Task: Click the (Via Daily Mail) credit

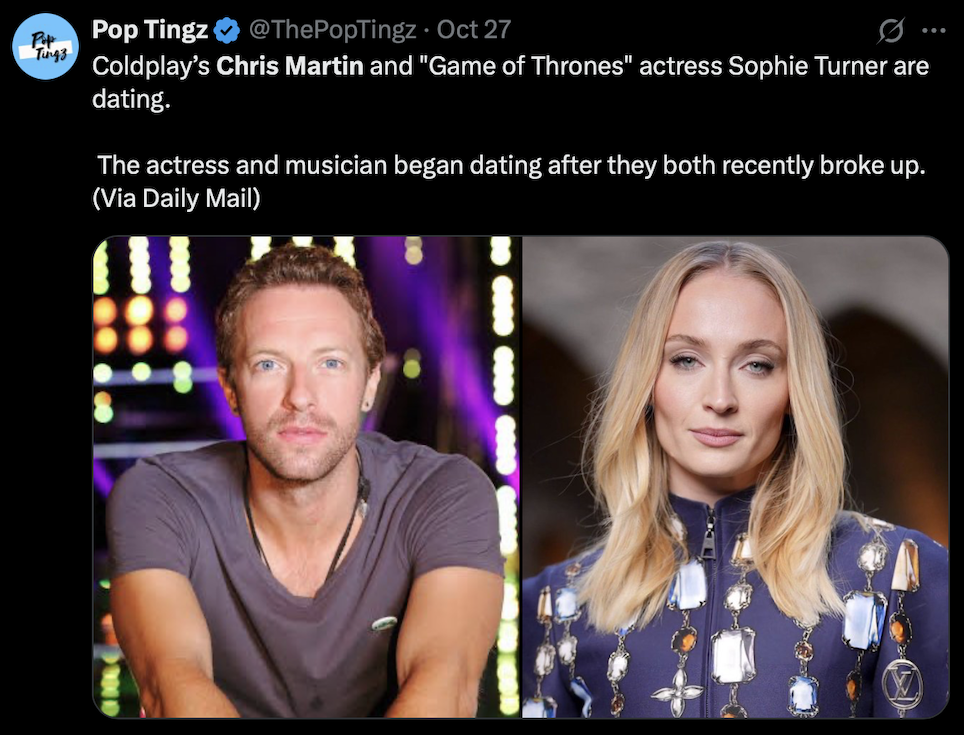Action: pos(176,198)
